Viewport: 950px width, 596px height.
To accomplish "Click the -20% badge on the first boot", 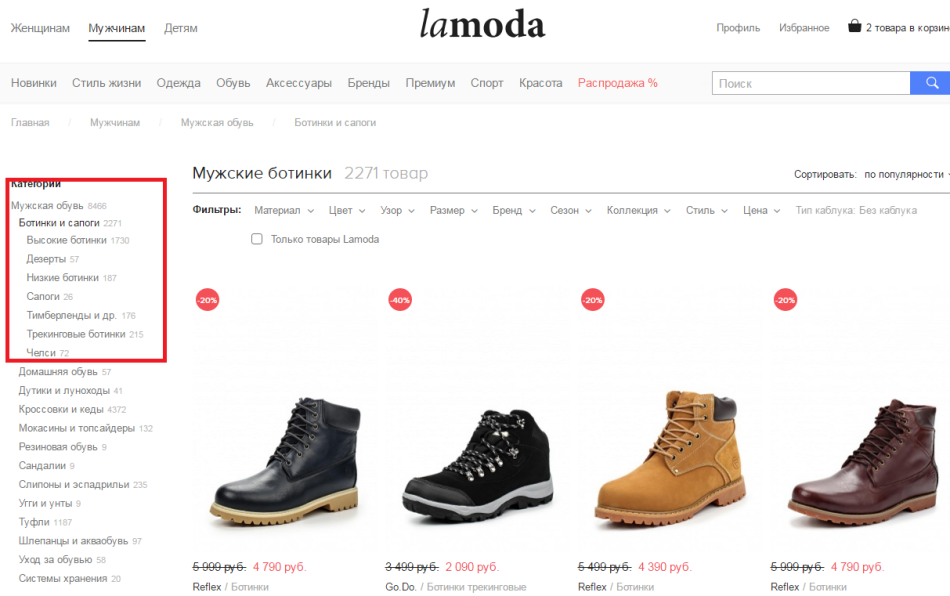I will point(207,300).
